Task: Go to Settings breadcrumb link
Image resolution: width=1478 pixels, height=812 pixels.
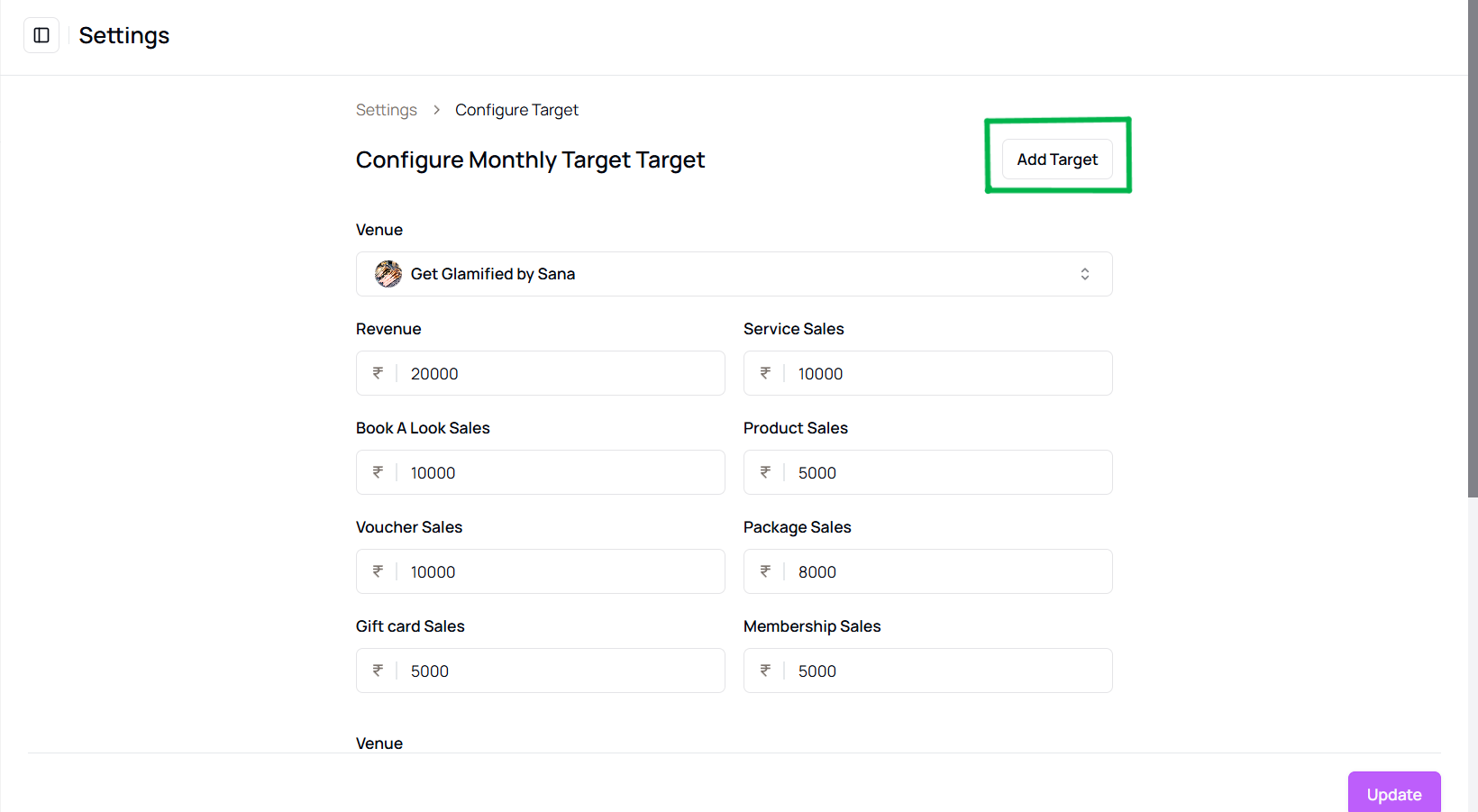Action: 387,110
